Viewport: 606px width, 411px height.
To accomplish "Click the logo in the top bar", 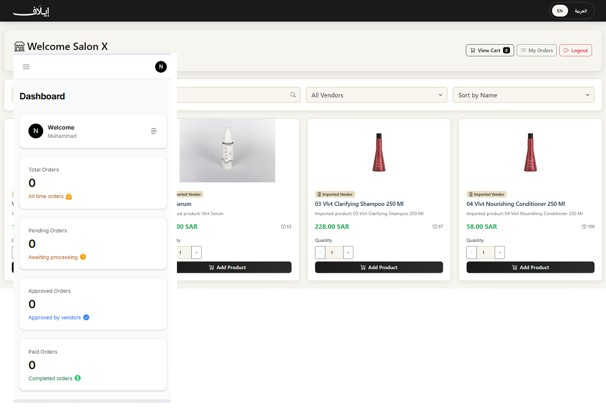I will (31, 12).
